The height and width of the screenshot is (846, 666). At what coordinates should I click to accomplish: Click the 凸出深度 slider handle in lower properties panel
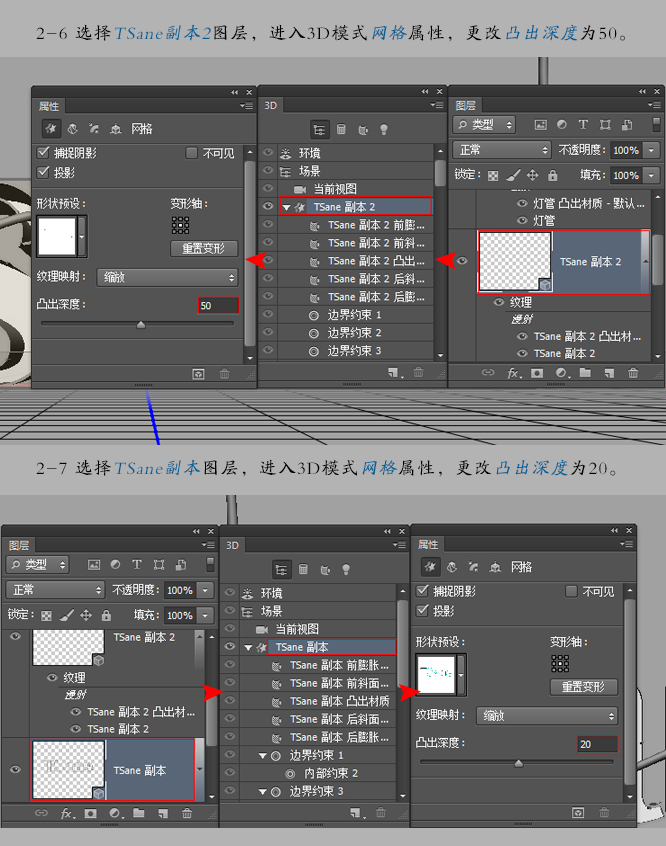tap(519, 763)
